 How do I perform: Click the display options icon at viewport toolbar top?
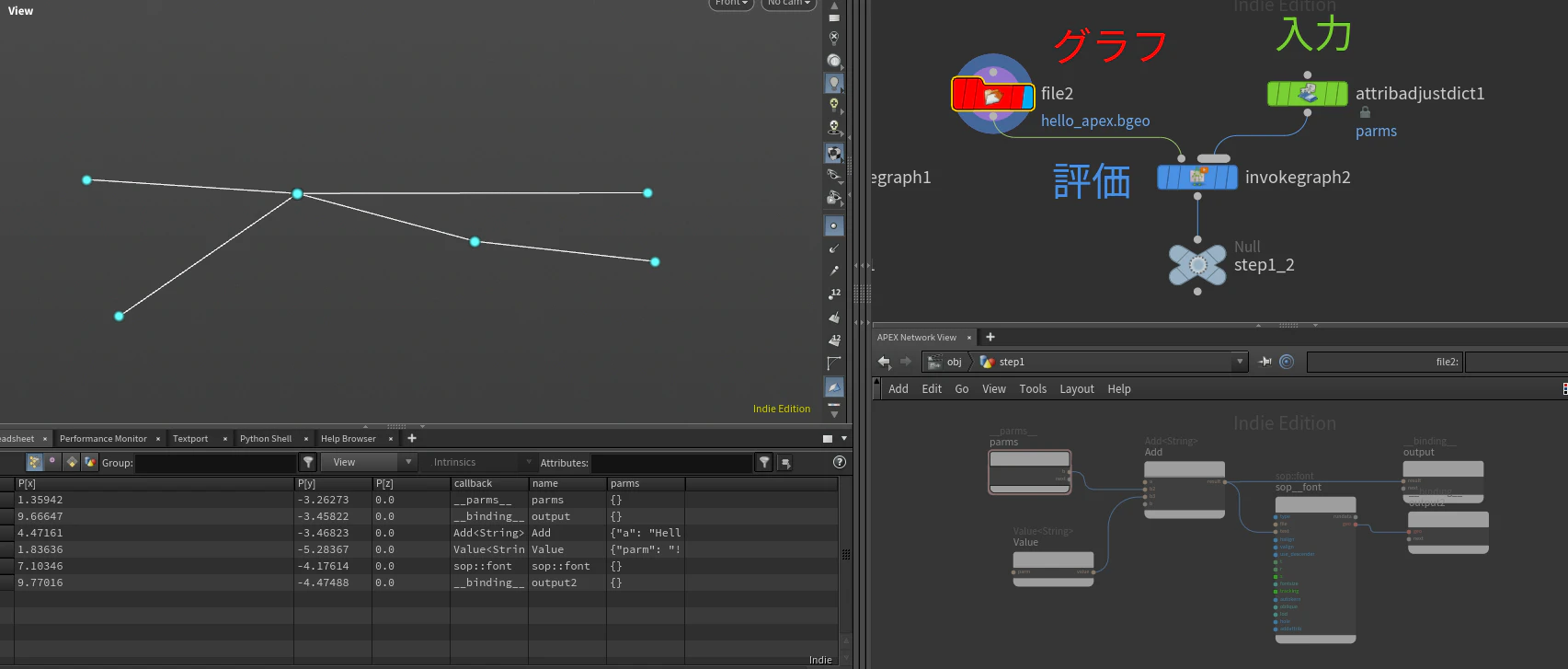point(834,18)
